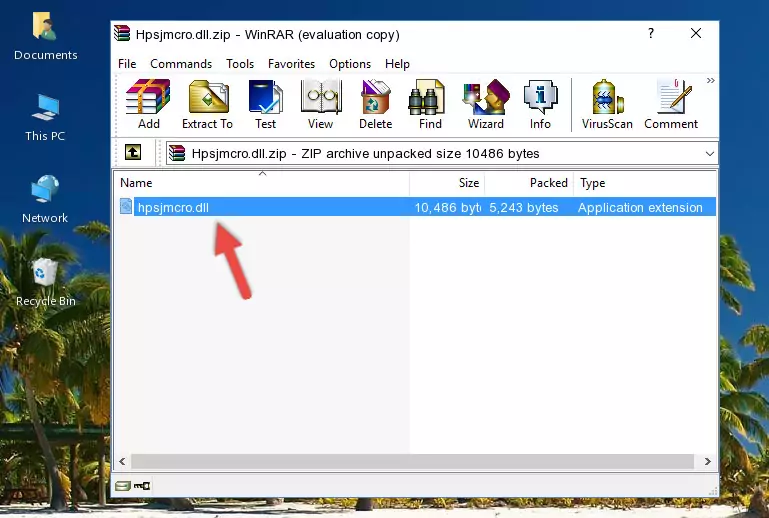The image size is (769, 518).
Task: Open the Options menu
Action: tap(350, 64)
